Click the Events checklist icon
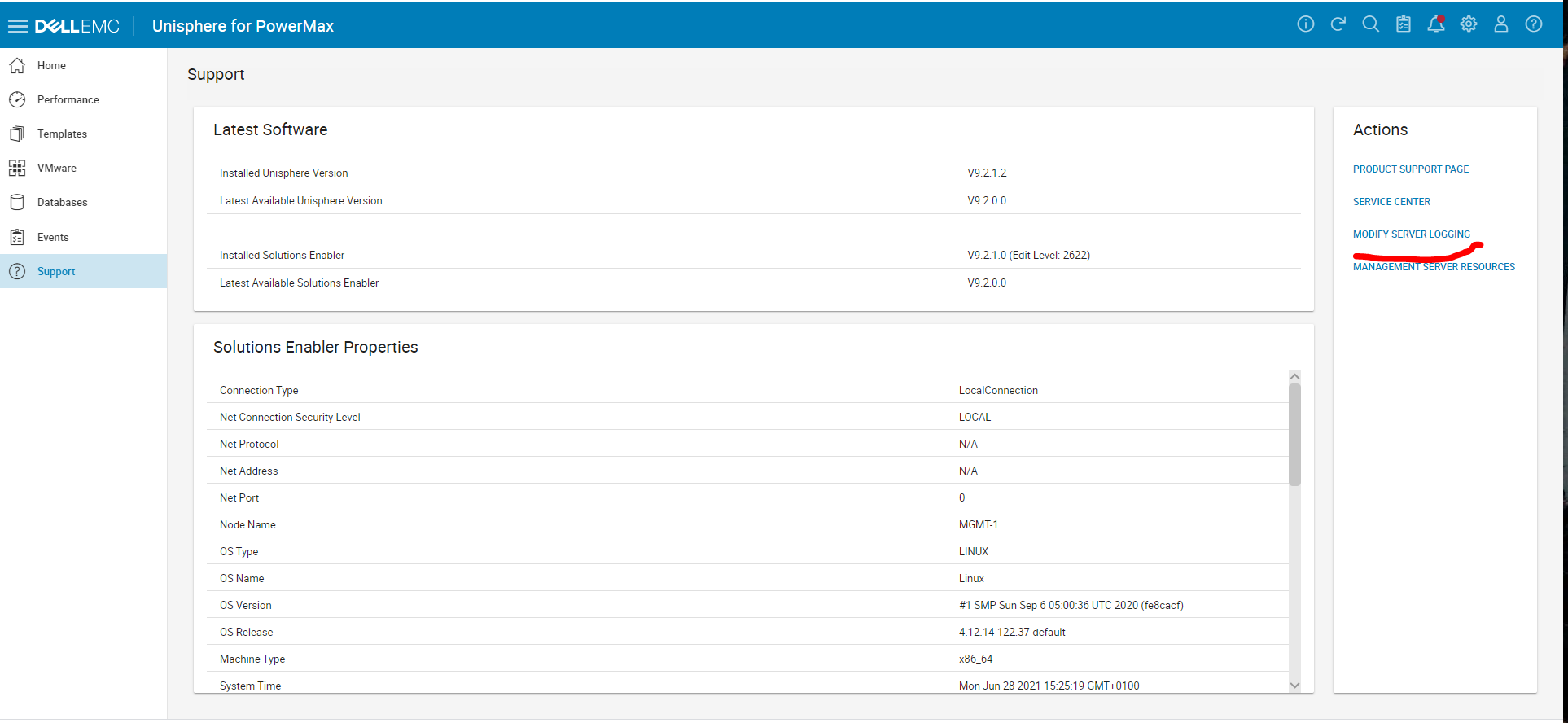 pos(17,237)
